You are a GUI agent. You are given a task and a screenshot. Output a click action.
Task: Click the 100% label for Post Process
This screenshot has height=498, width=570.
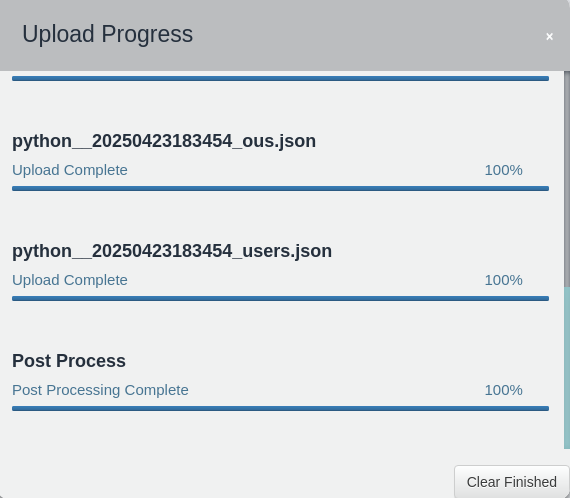[503, 390]
